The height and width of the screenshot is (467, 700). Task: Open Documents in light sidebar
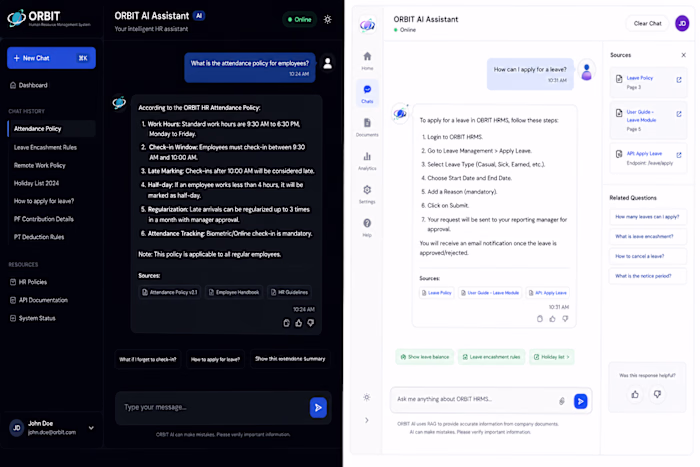pyautogui.click(x=367, y=127)
